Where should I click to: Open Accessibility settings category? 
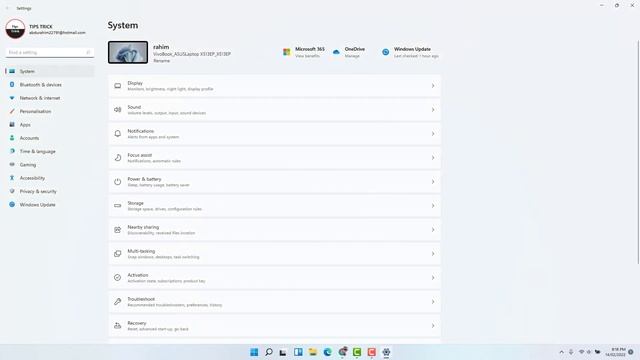[x=50, y=178]
